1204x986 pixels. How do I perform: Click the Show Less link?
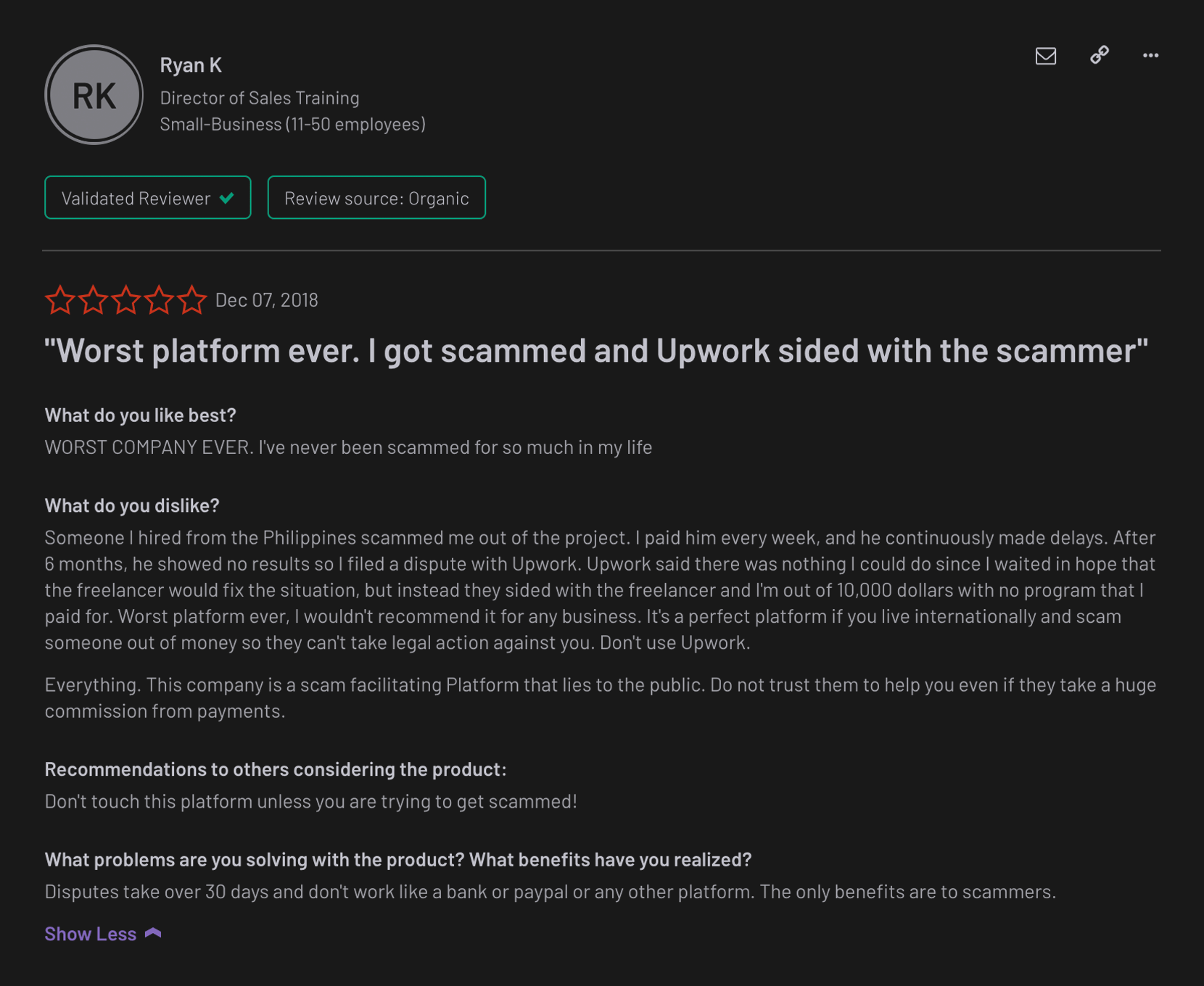tap(90, 934)
